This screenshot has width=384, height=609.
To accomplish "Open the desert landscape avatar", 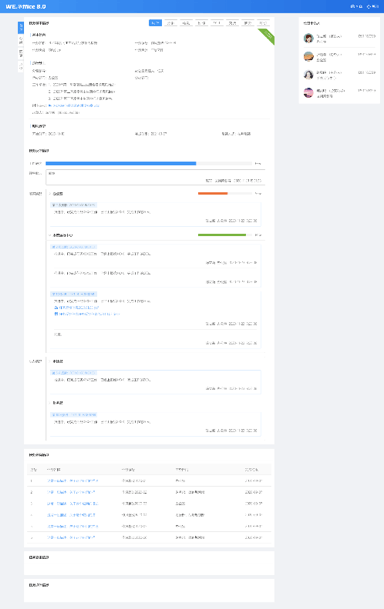I will 308,56.
